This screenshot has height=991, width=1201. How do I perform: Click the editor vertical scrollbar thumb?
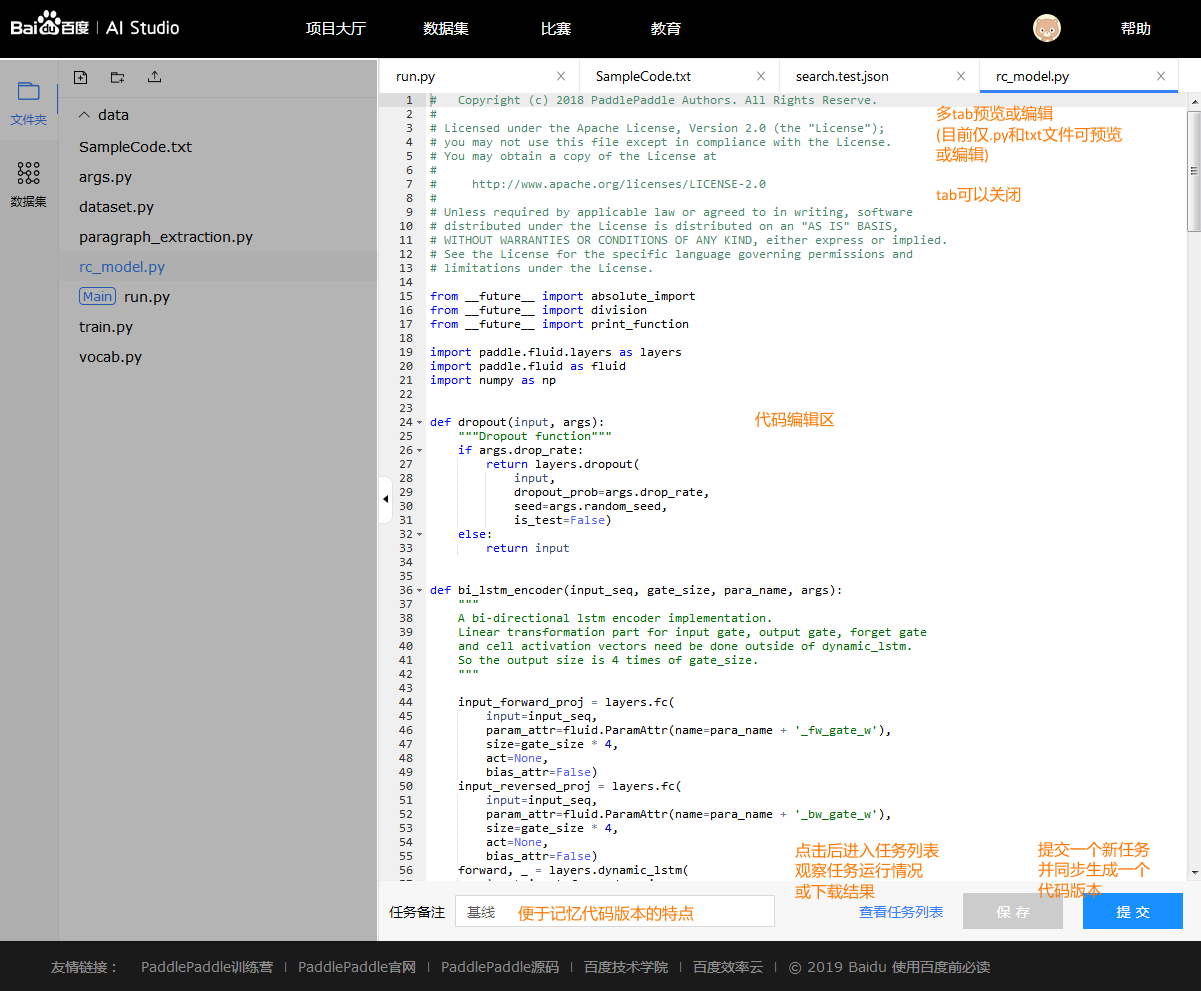(x=1193, y=170)
